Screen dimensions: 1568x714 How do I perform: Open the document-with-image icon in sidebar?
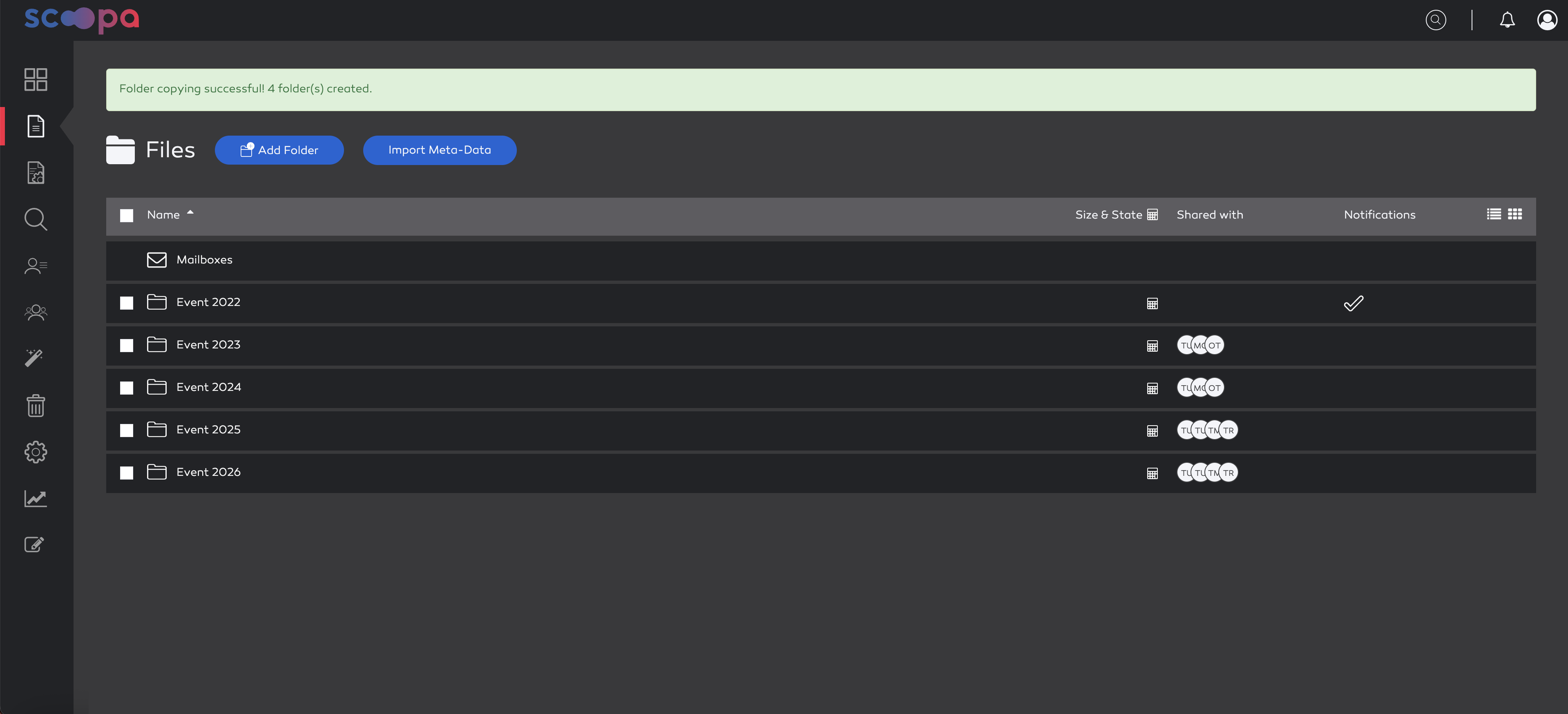point(35,172)
